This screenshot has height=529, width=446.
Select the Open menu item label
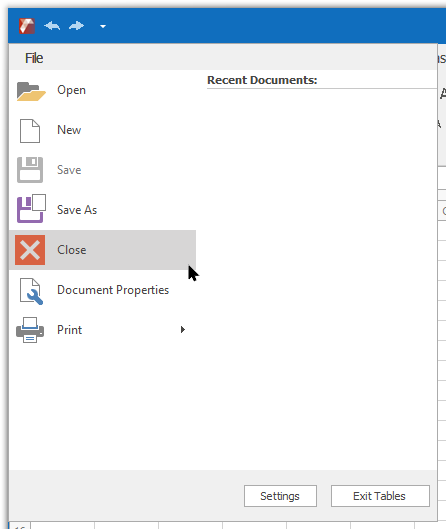[72, 90]
